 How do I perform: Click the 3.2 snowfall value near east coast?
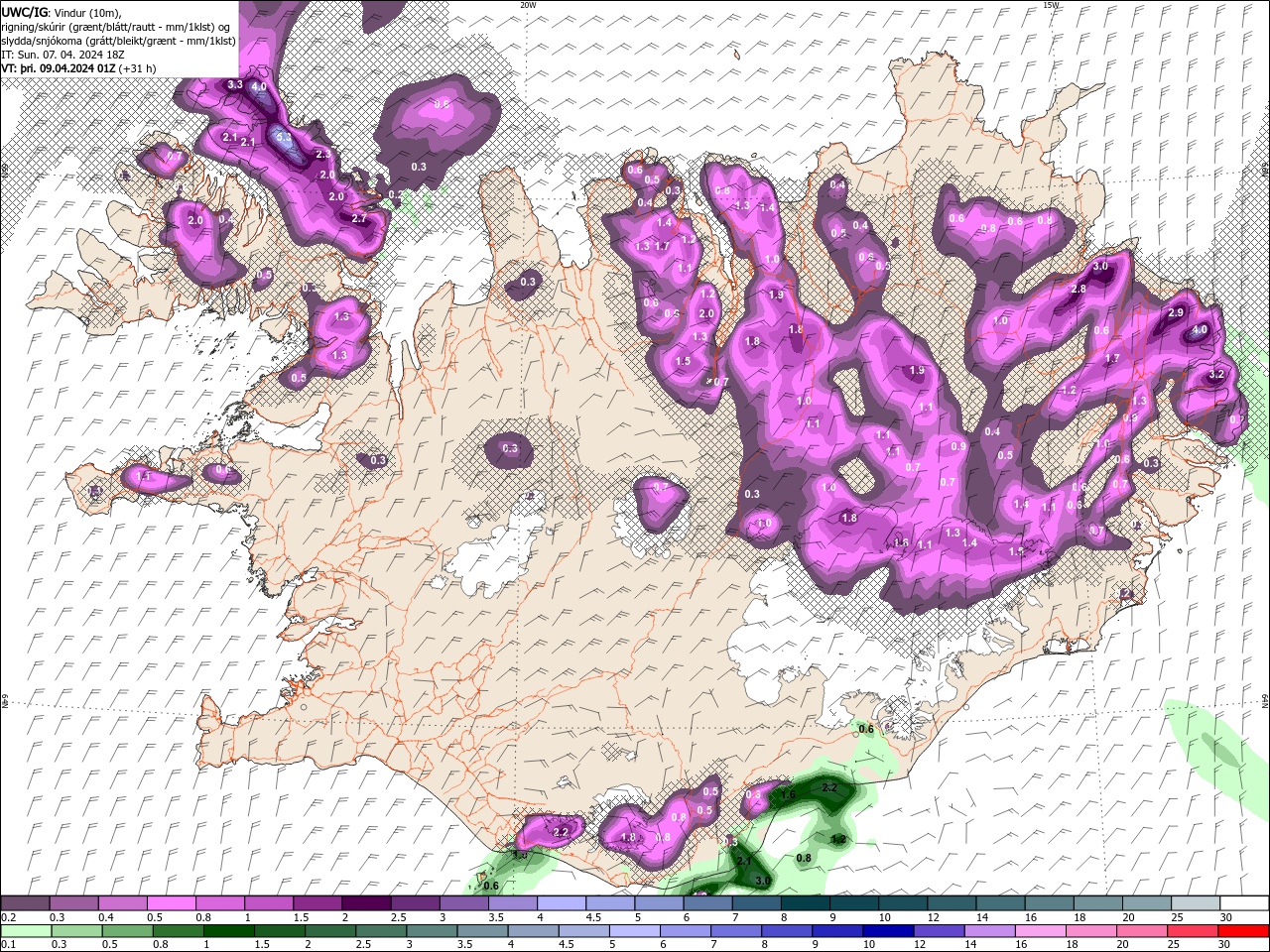tap(1217, 375)
